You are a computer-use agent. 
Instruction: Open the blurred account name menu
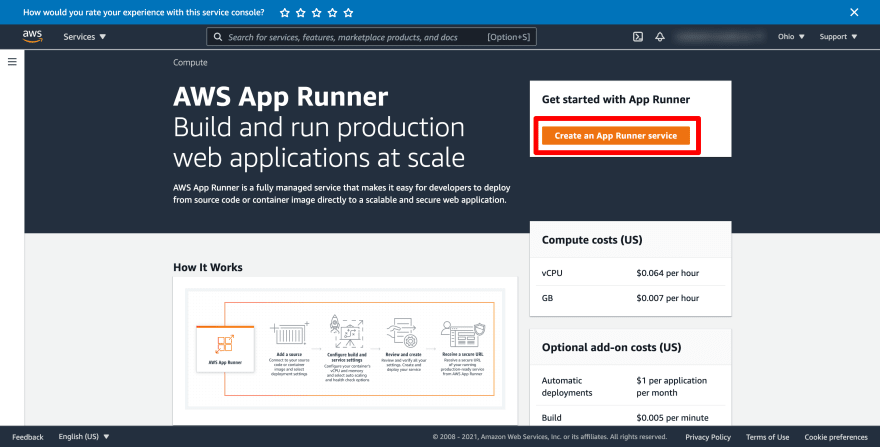[721, 37]
